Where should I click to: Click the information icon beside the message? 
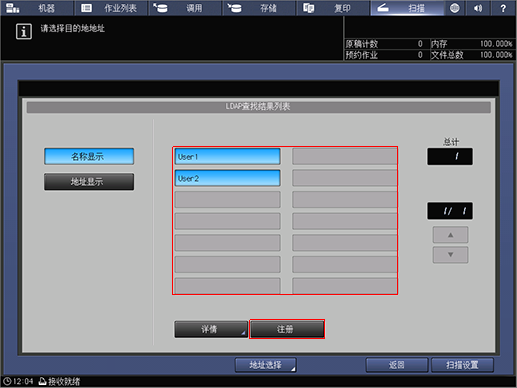click(24, 32)
